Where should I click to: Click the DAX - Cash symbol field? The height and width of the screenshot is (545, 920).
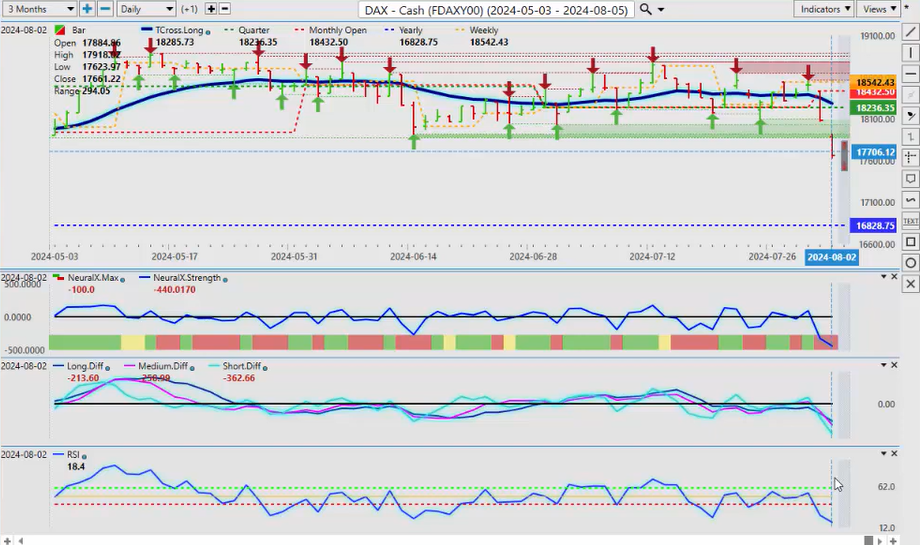[496, 9]
